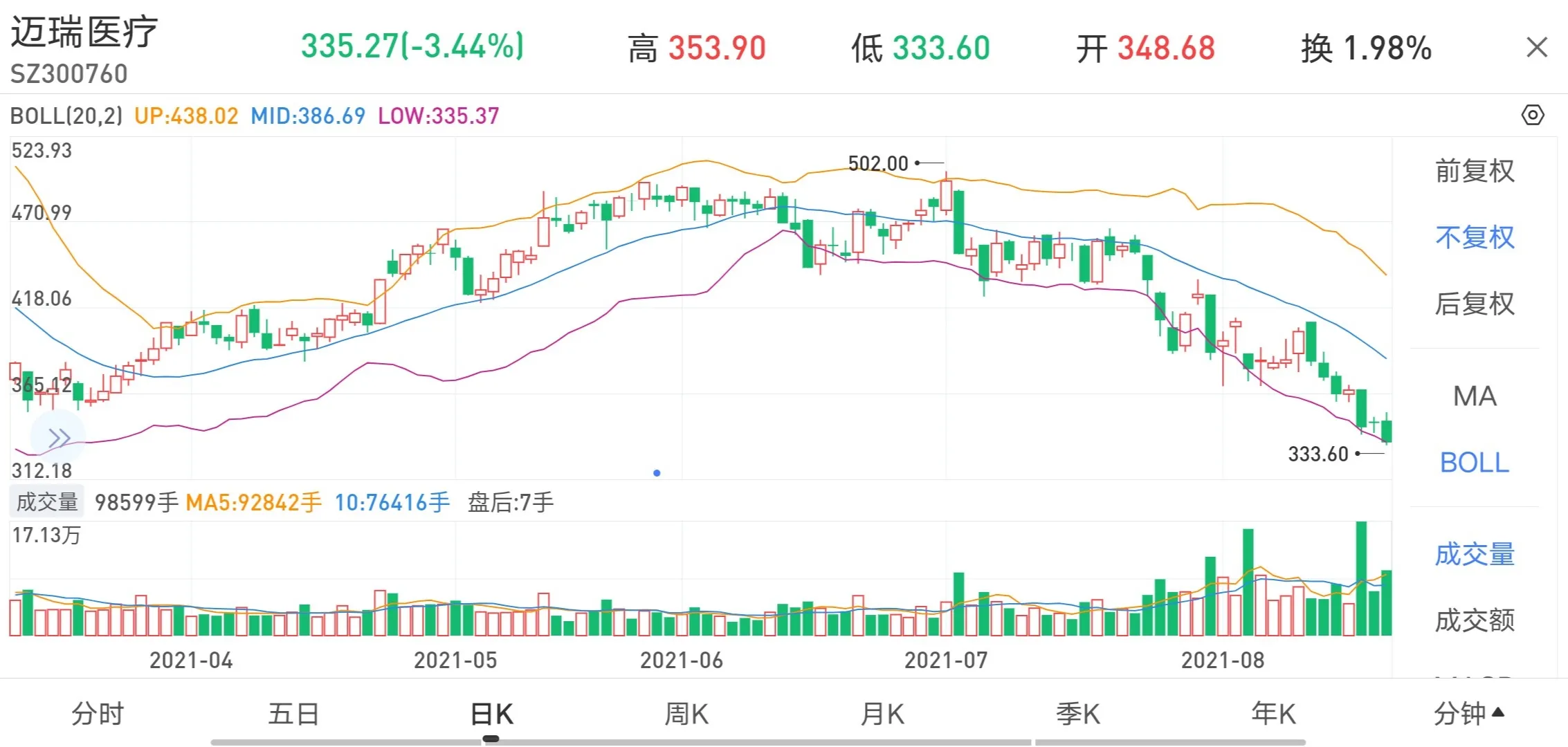Tap the daily low value 333.60
This screenshot has height=747, width=1568.
coord(941,48)
